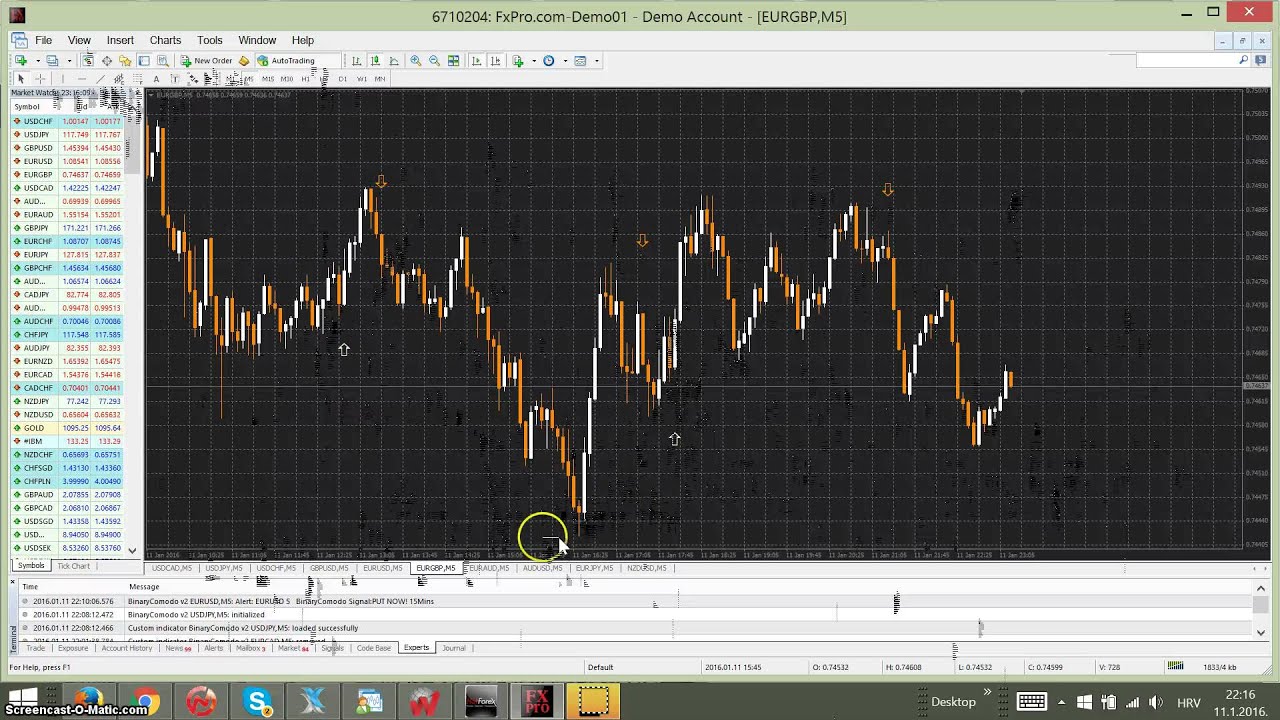Zoom out on the chart
This screenshot has height=720, width=1280.
click(x=434, y=60)
